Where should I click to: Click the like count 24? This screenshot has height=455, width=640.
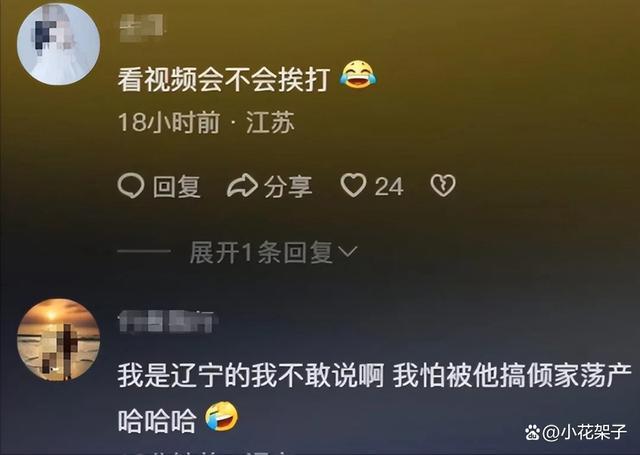point(389,187)
